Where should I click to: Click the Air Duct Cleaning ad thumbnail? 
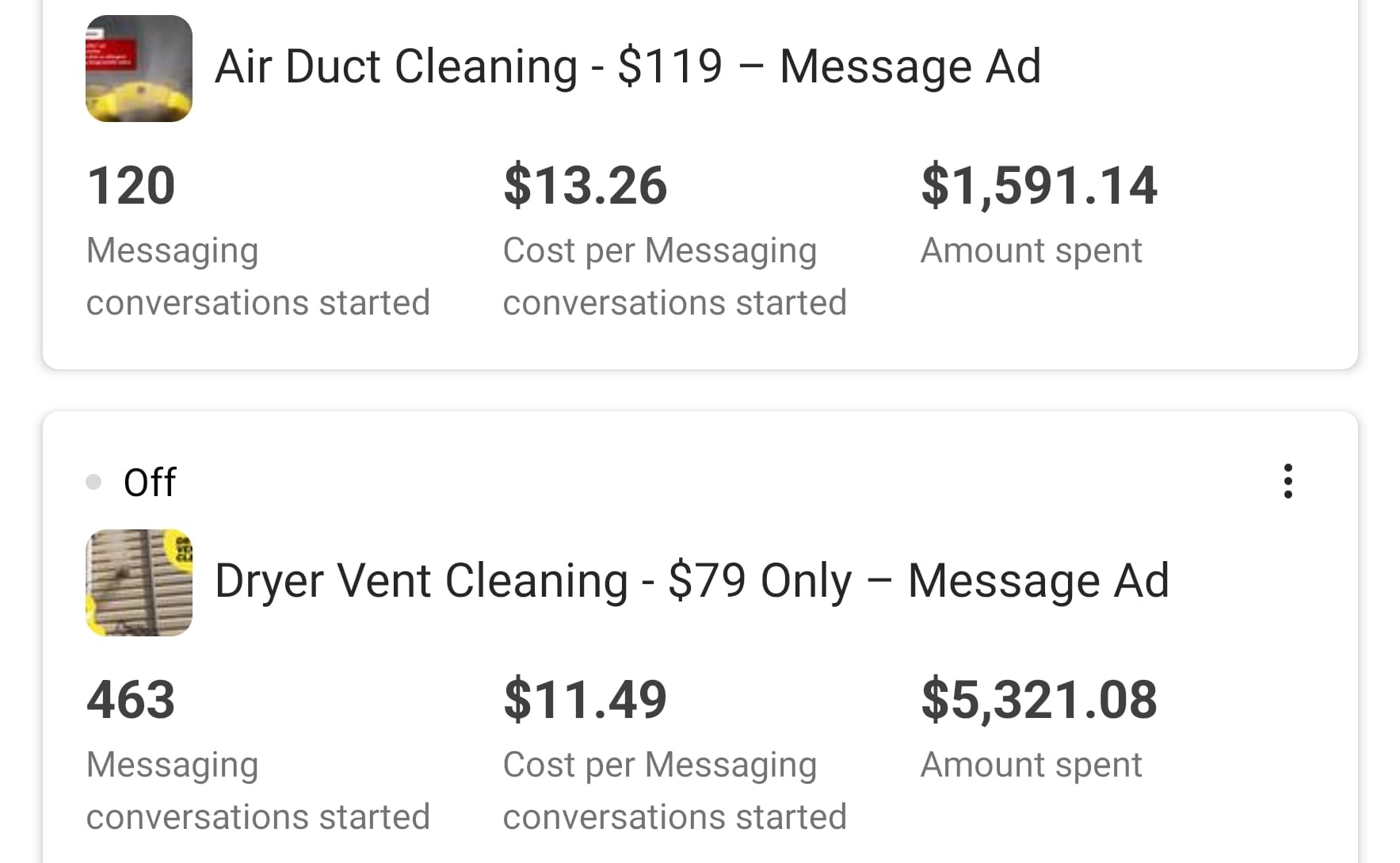coord(139,68)
